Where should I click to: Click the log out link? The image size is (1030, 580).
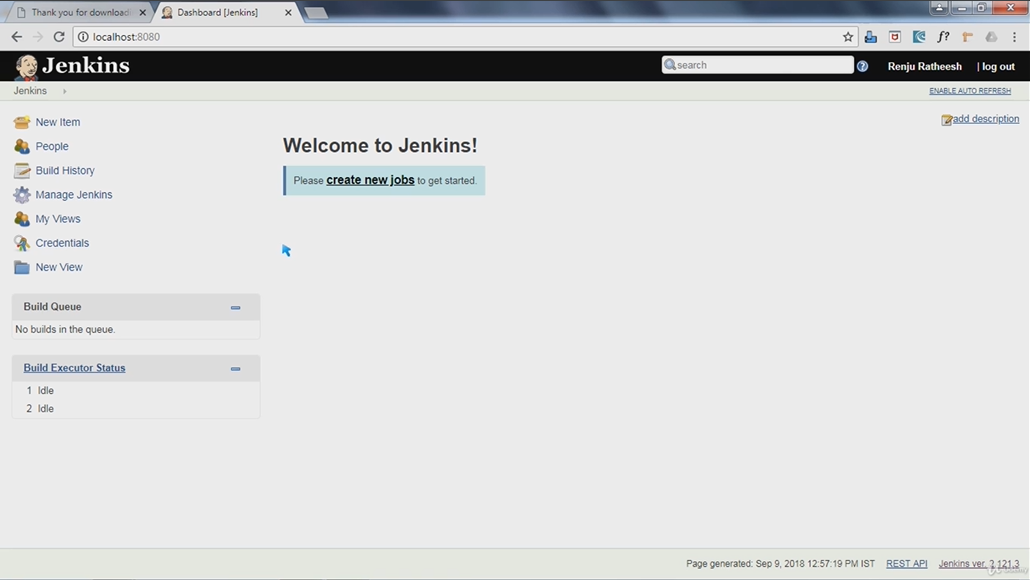998,66
